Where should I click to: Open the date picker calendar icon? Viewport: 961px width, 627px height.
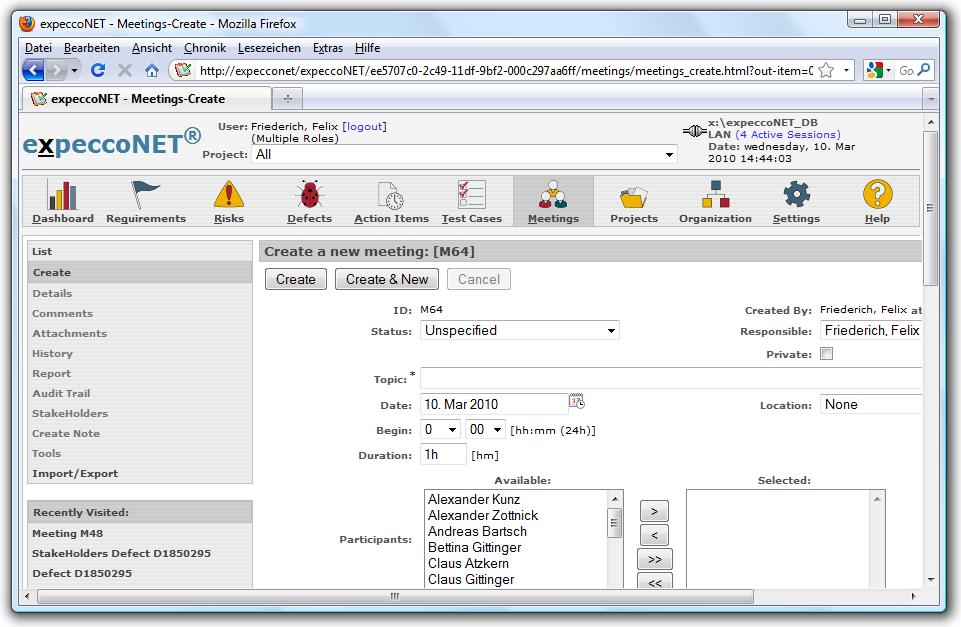click(577, 402)
